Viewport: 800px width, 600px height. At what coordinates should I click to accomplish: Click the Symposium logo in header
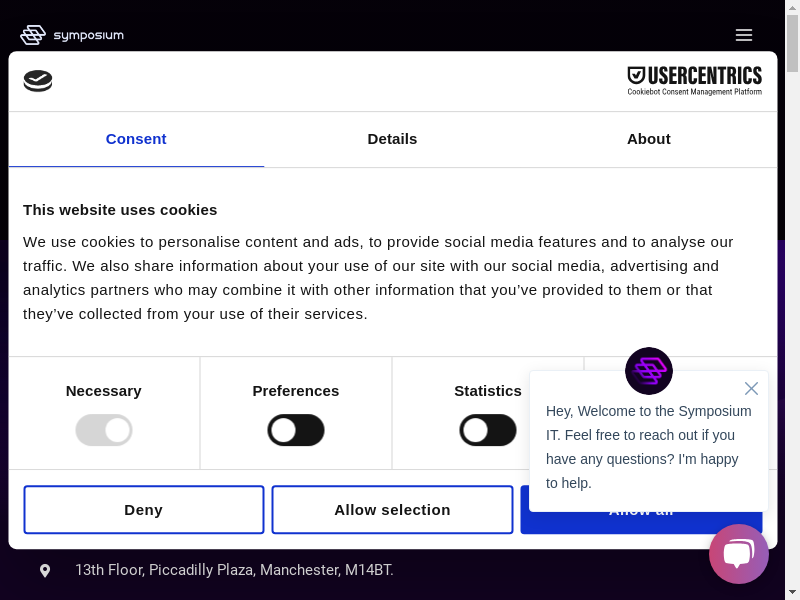(x=72, y=35)
